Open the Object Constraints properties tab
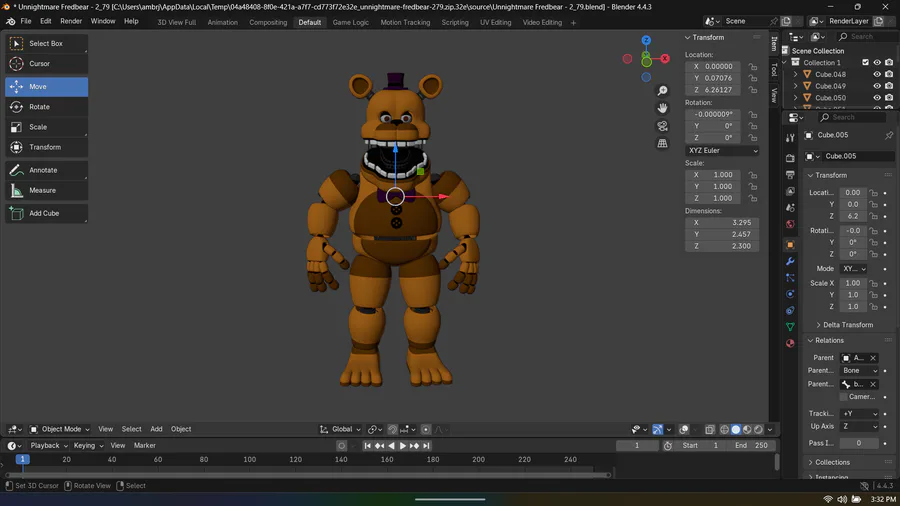The image size is (900, 506). (x=790, y=310)
